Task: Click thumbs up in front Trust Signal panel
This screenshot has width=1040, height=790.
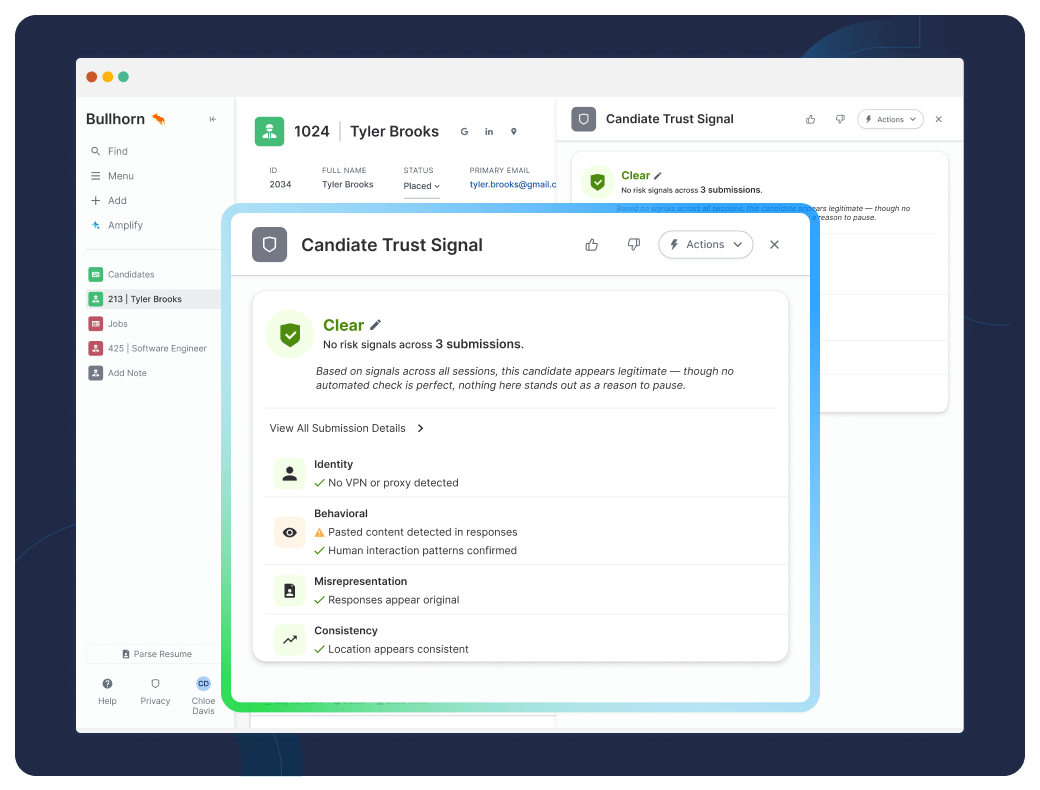Action: 592,245
